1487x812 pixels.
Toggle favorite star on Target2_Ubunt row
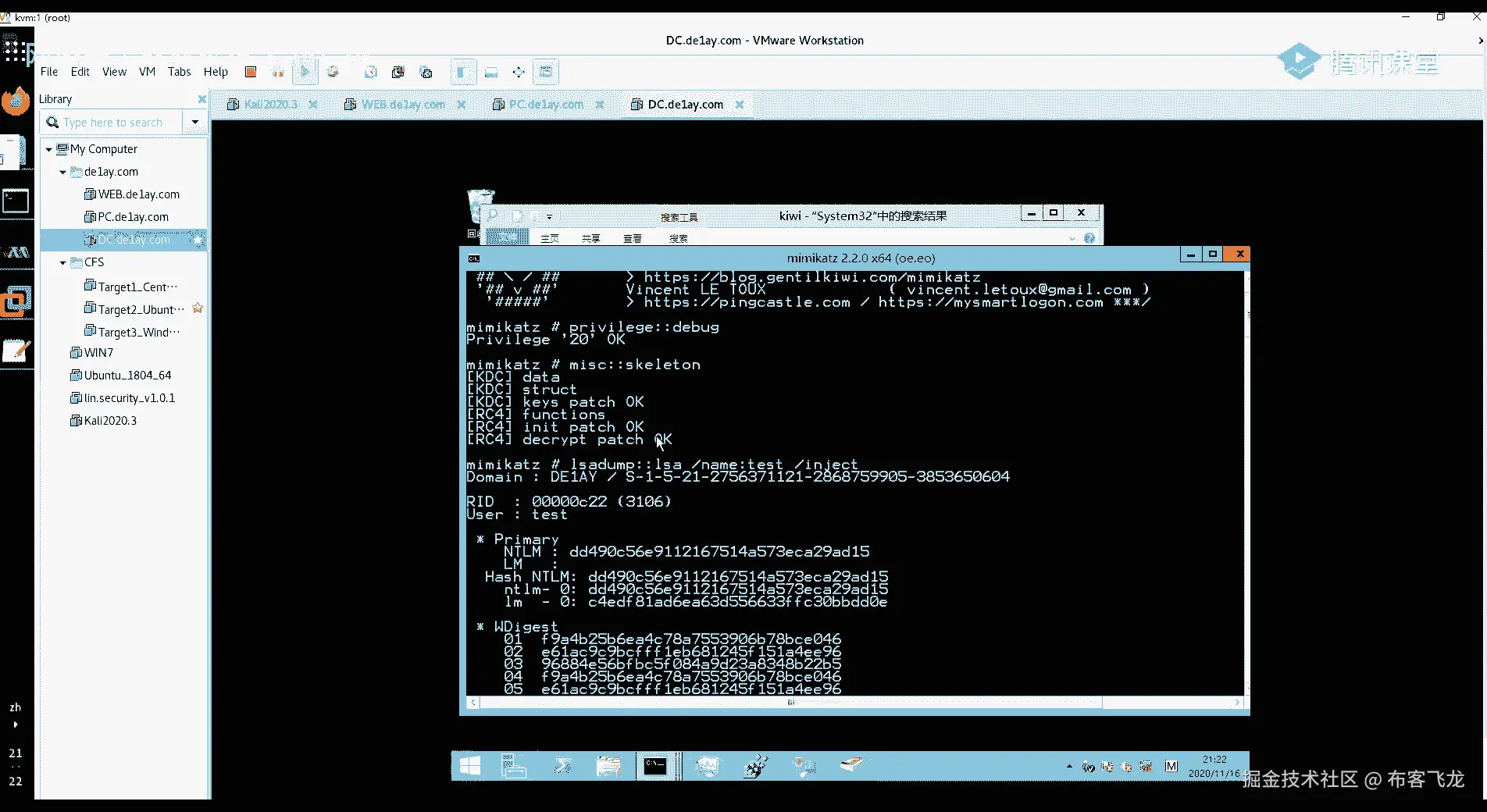pos(198,308)
